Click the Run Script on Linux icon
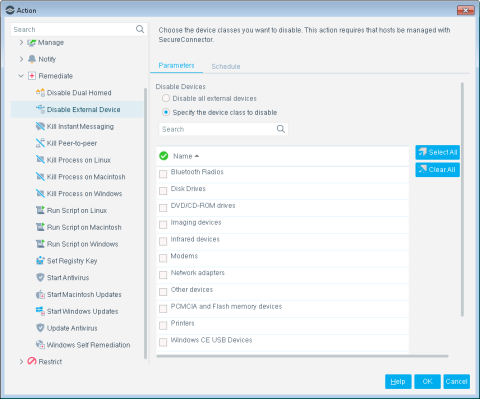The height and width of the screenshot is (399, 480). coord(40,210)
